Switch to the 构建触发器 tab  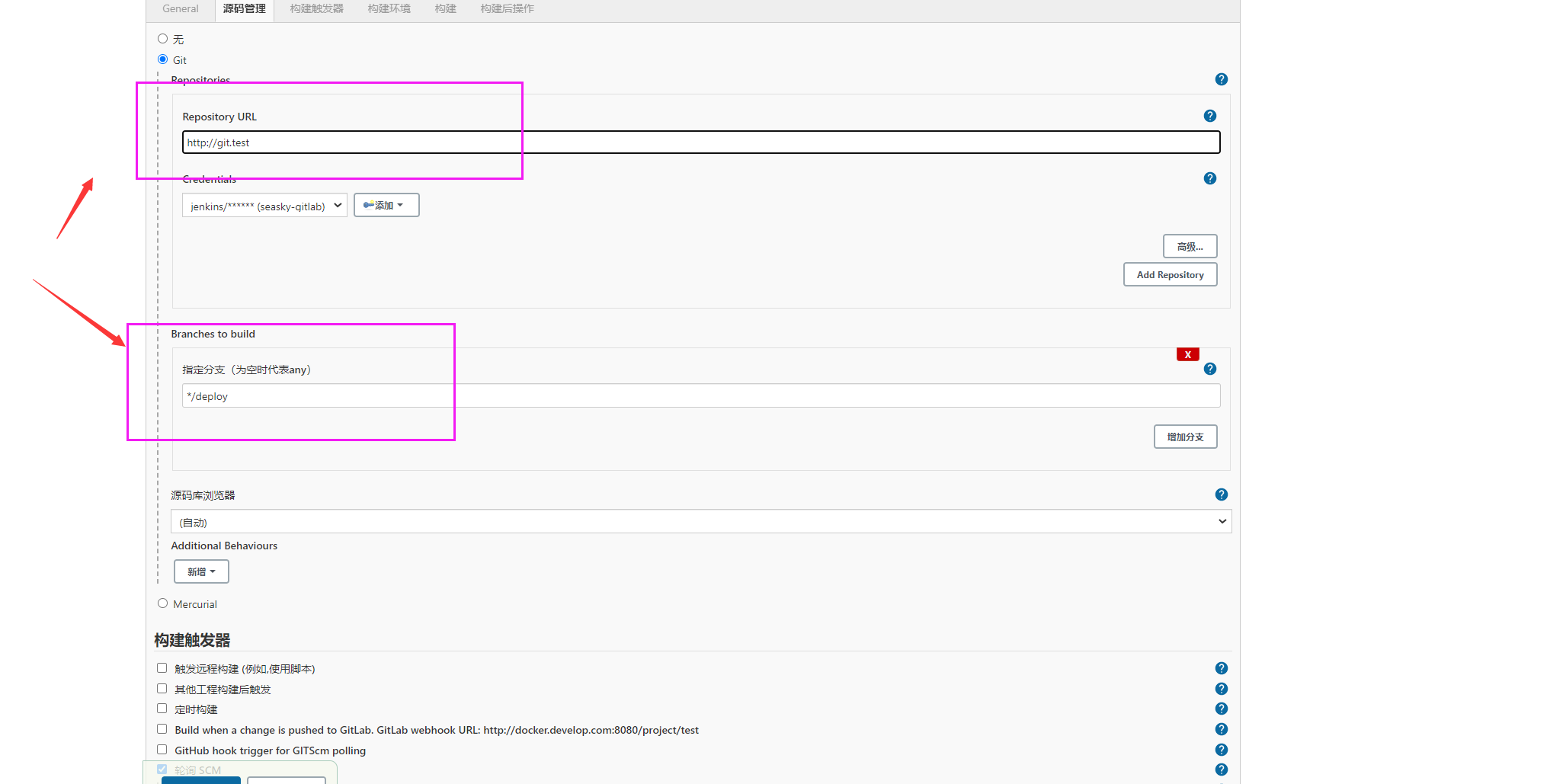coord(317,9)
